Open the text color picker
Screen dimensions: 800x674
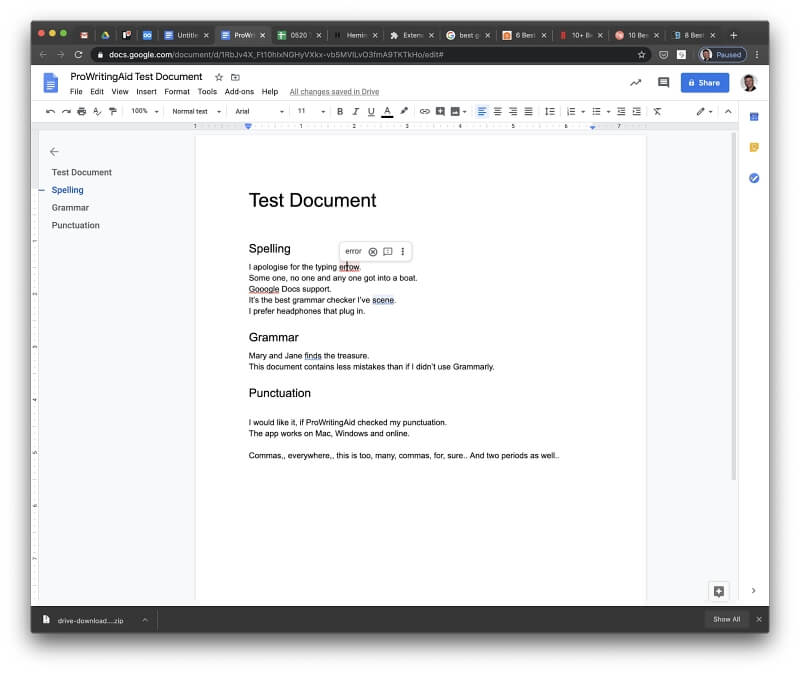387,111
